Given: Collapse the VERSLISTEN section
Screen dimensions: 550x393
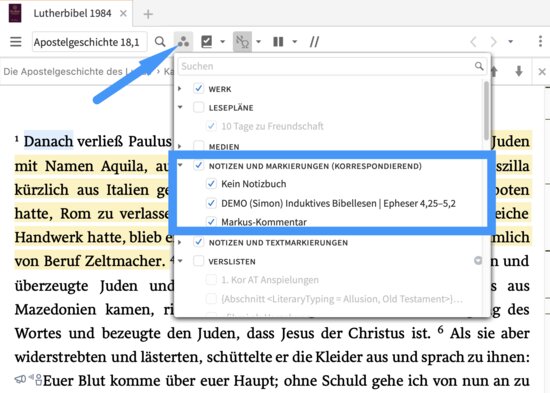Looking at the screenshot, I should [180, 261].
